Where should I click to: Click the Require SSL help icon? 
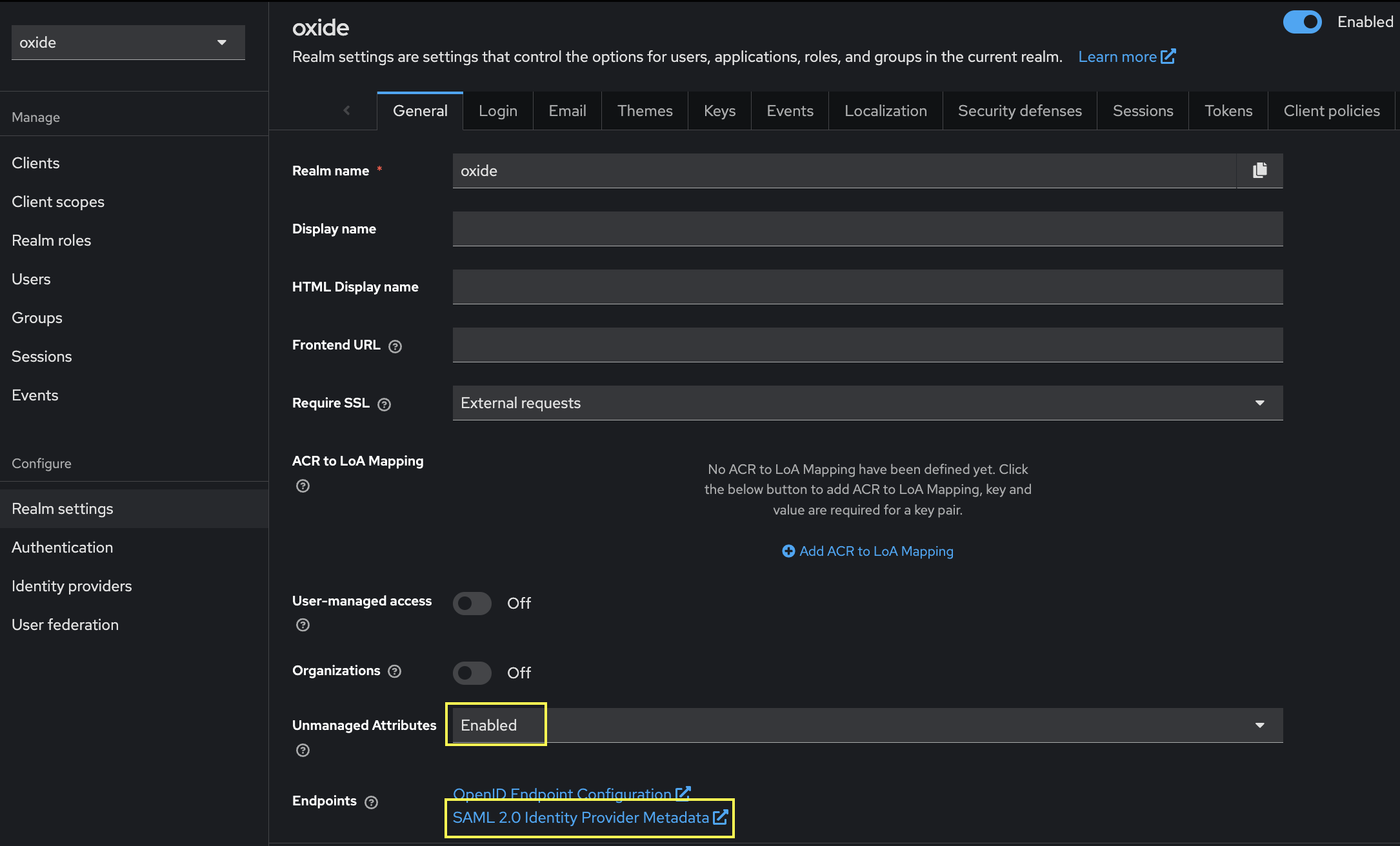click(x=384, y=404)
